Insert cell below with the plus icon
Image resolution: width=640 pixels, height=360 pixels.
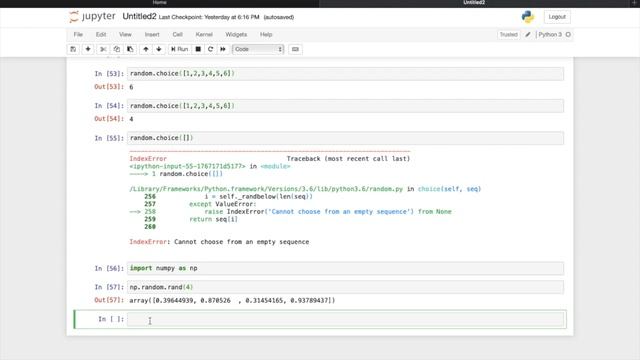click(88, 49)
